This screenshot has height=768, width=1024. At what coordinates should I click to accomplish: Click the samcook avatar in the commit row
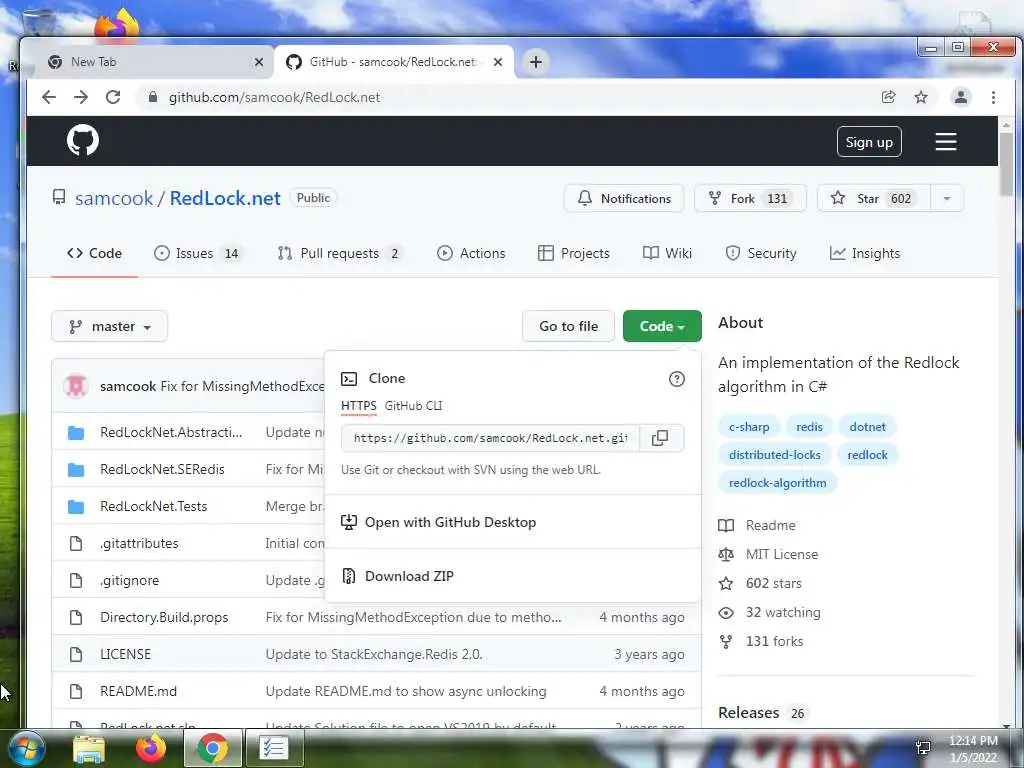[76, 386]
